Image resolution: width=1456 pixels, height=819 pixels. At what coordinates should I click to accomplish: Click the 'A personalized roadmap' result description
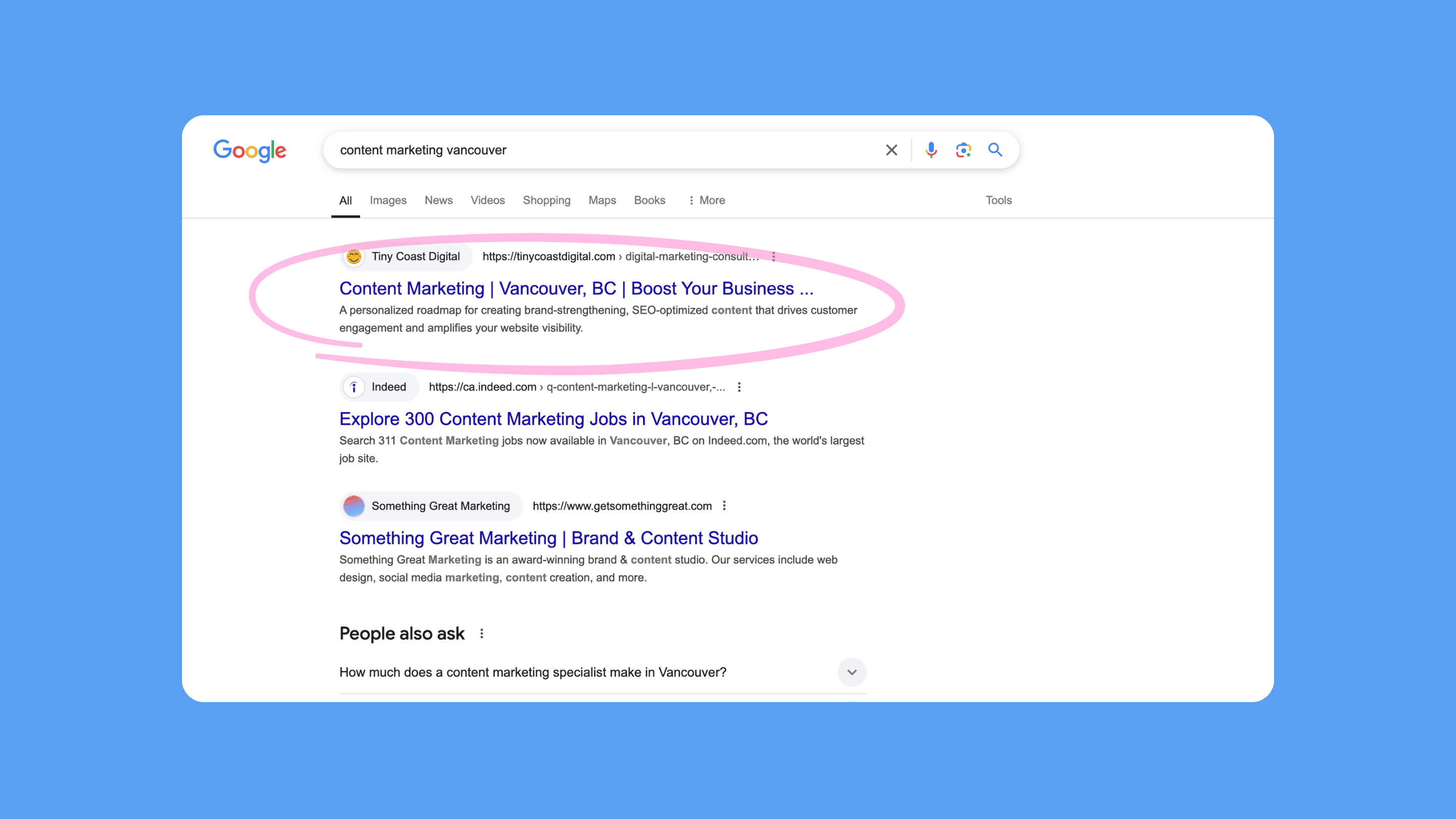pos(598,319)
